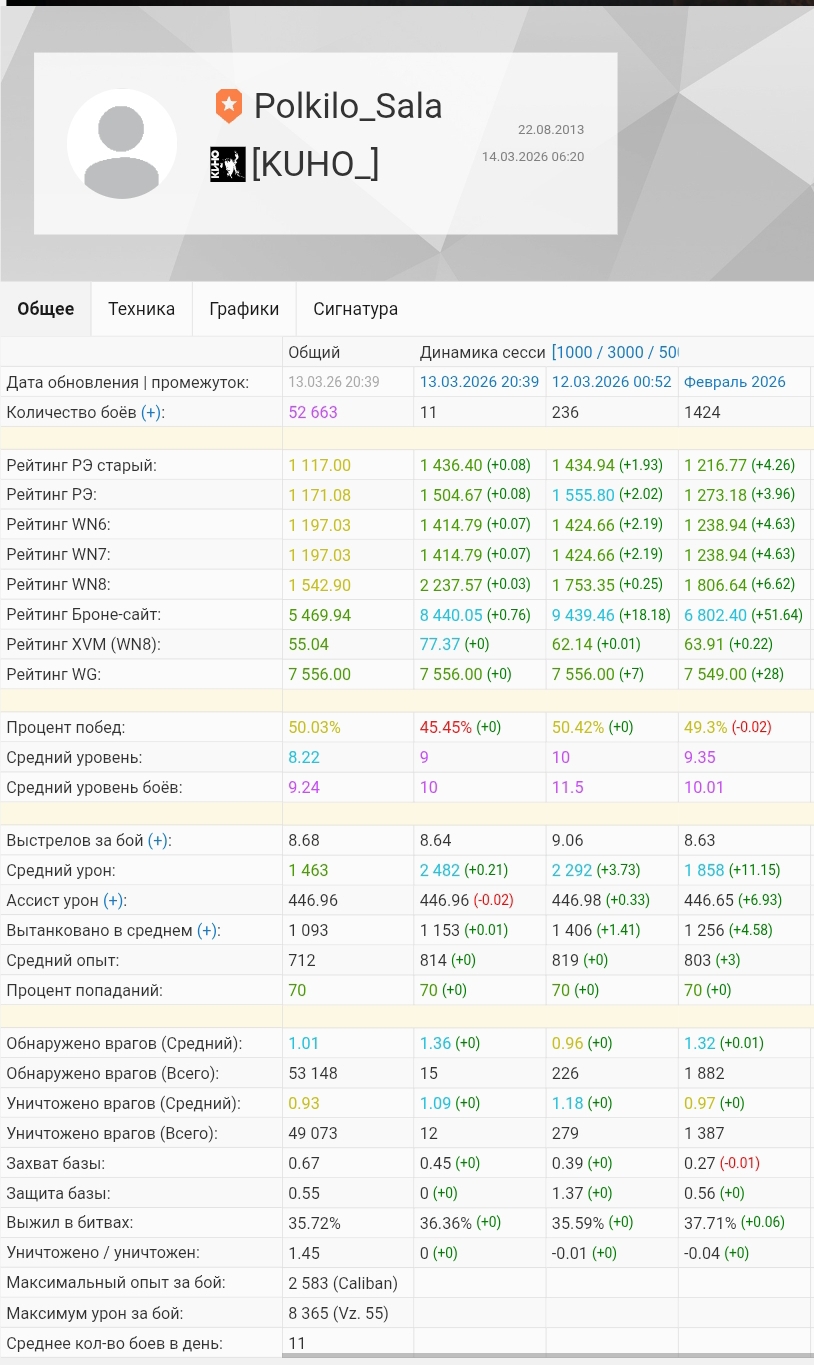Expand the plus next to Количество боёв
The width and height of the screenshot is (814, 1365).
pyautogui.click(x=153, y=412)
